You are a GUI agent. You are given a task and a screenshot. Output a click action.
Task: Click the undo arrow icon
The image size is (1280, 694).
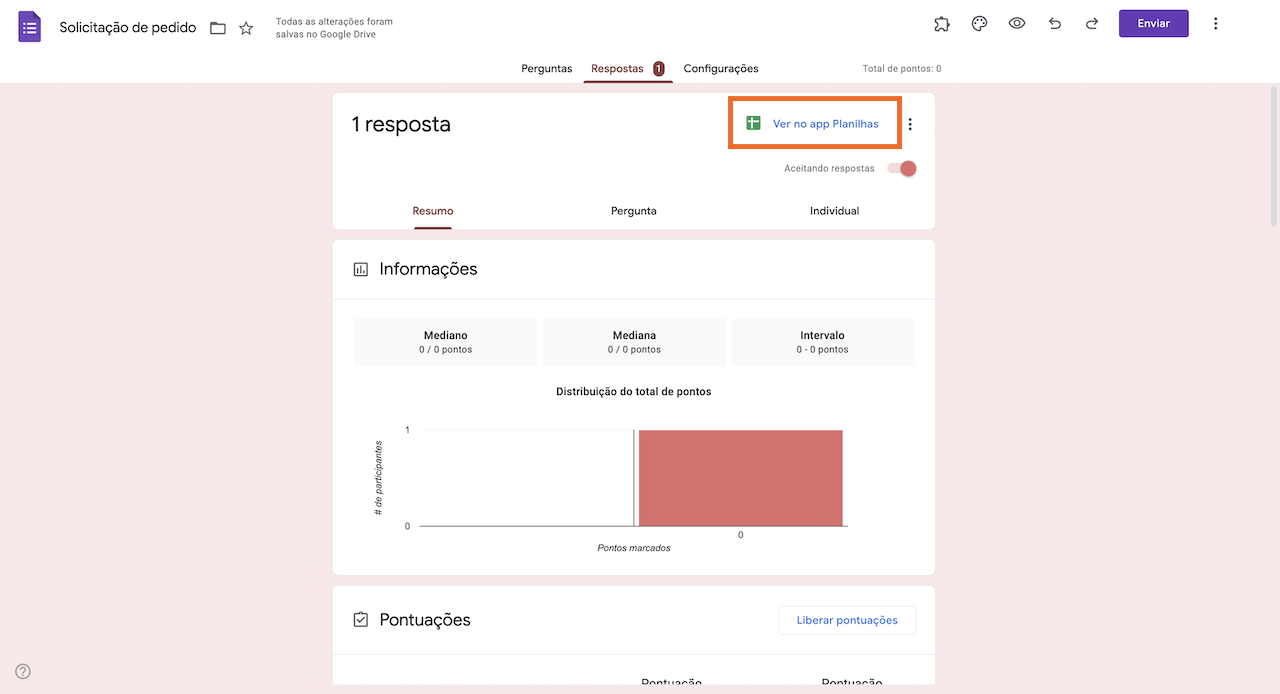1055,24
